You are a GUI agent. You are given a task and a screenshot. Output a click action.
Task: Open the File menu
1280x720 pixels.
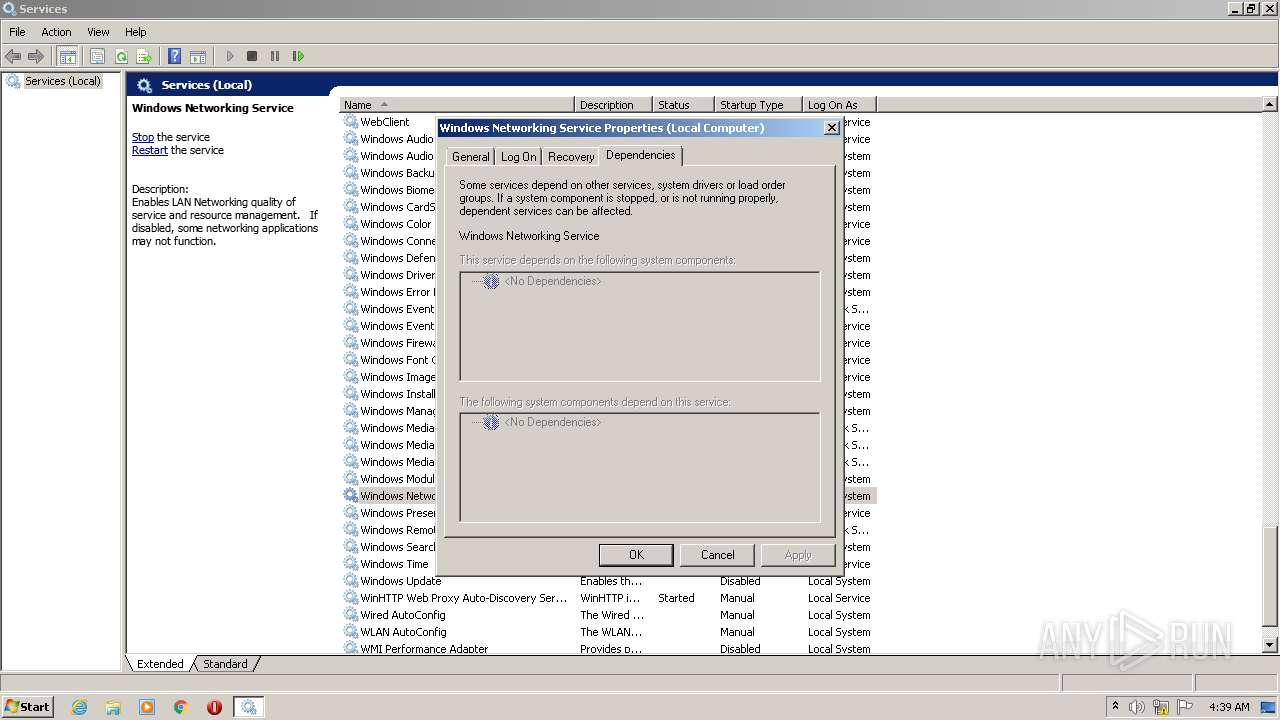click(17, 32)
